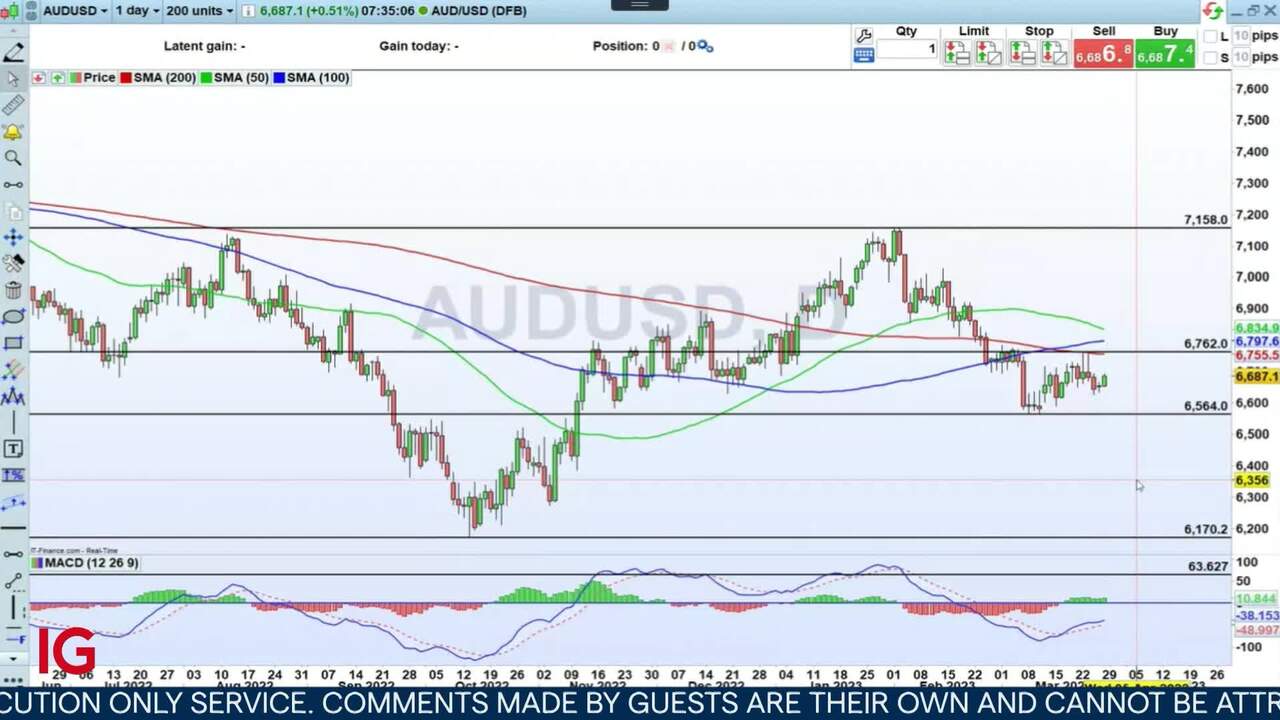Click the blue keyboard icon
The height and width of the screenshot is (720, 1280).
tap(864, 55)
